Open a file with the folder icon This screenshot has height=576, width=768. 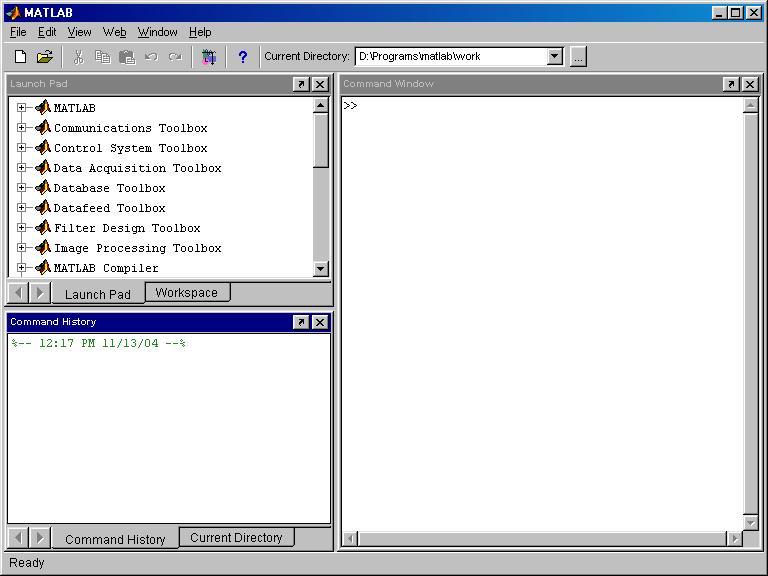coord(45,57)
